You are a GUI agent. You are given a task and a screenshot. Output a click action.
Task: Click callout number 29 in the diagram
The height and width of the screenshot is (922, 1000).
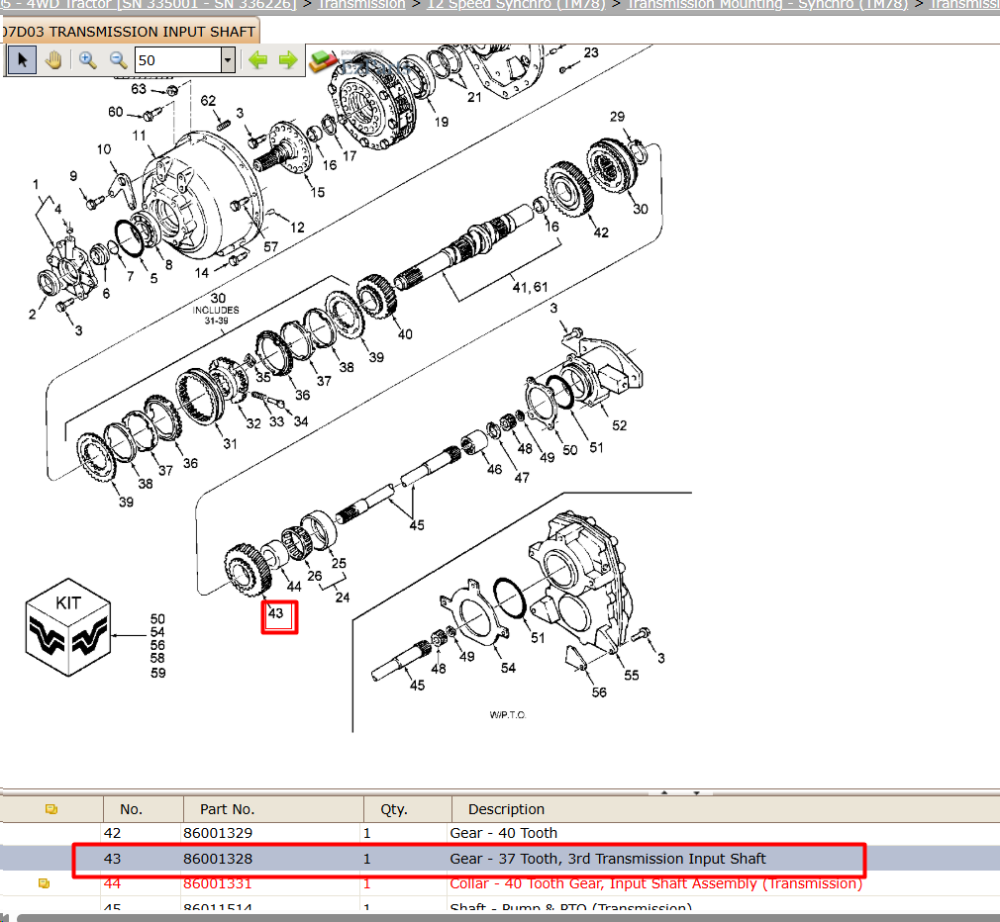coord(617,117)
